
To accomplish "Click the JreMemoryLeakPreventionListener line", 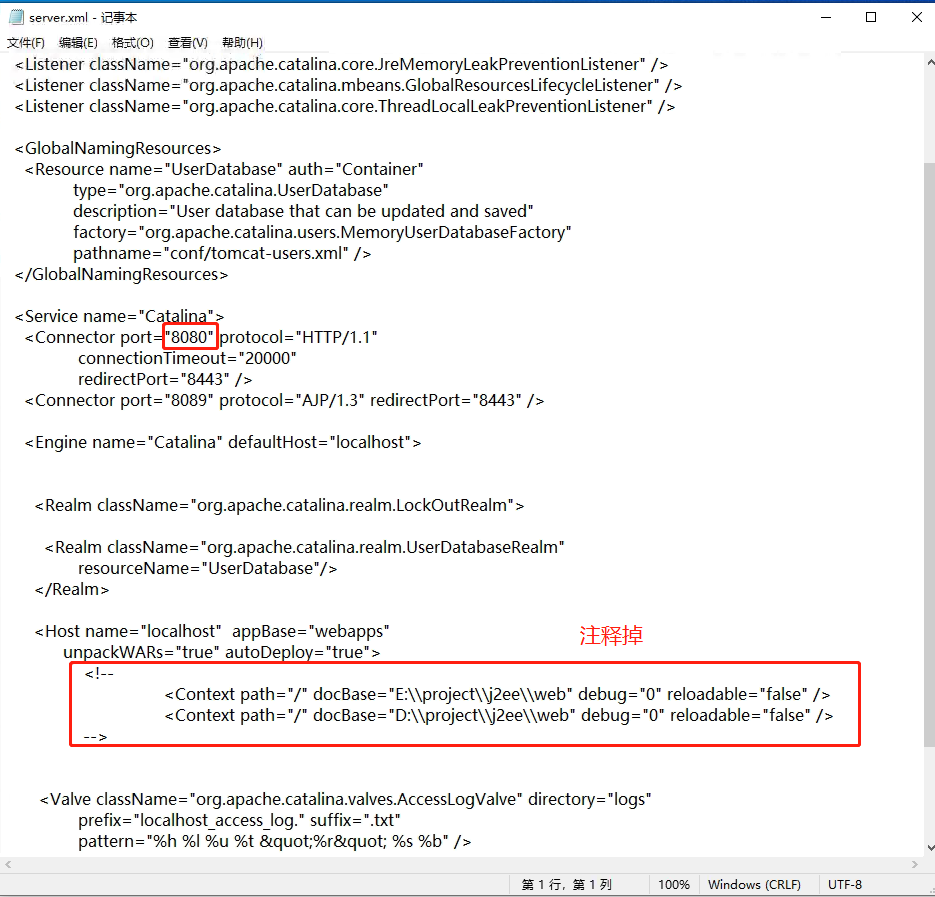I will click(x=342, y=64).
